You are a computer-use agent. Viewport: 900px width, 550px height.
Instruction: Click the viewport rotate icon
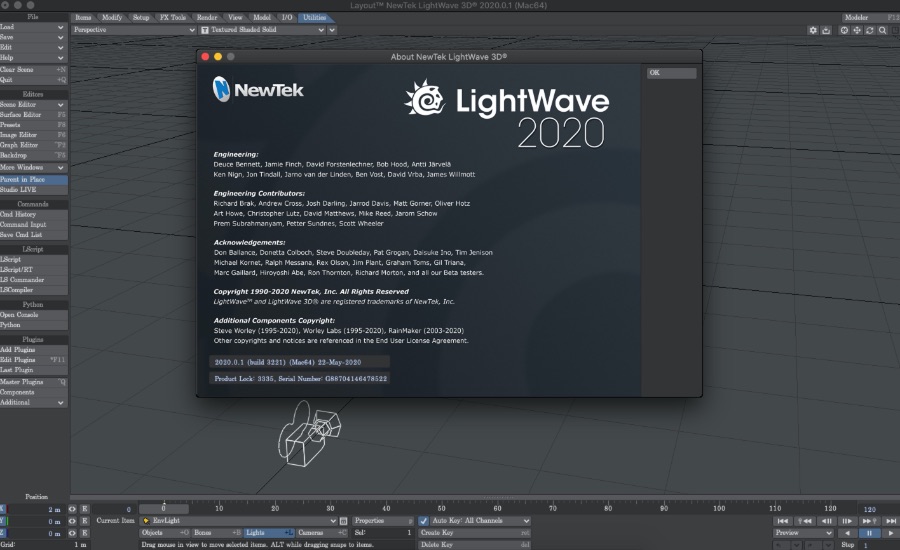tap(870, 30)
